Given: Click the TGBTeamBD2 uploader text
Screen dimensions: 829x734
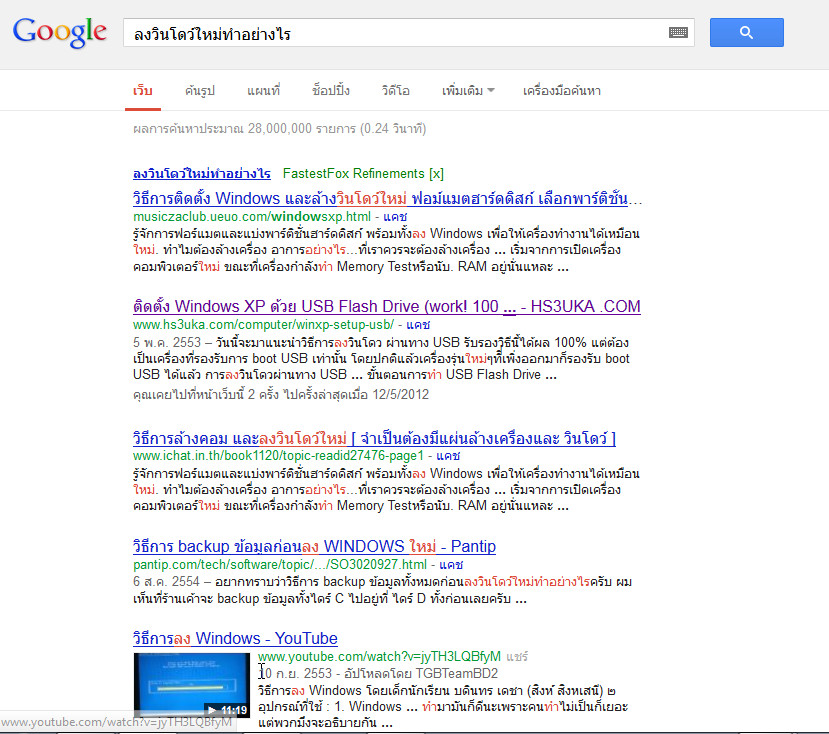Looking at the screenshot, I should coord(457,673).
